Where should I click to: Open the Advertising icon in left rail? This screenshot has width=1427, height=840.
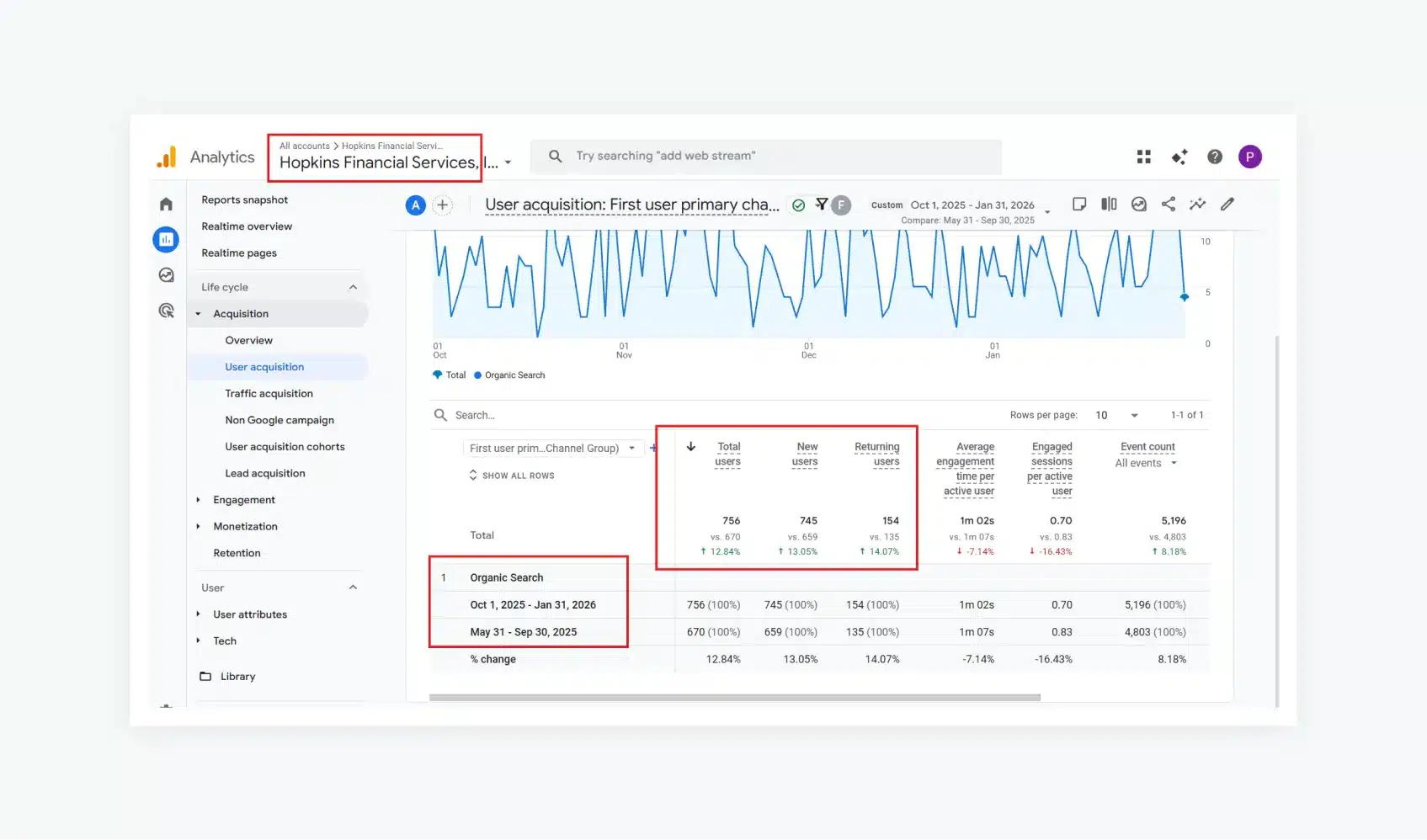tap(166, 311)
